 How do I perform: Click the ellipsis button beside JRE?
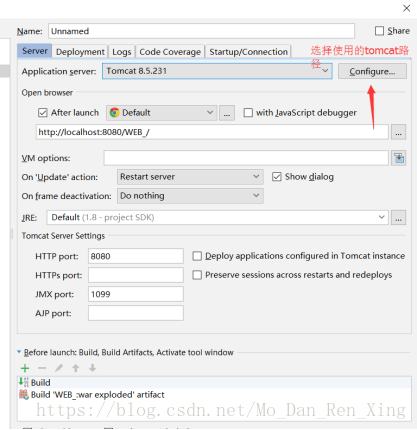pyautogui.click(x=398, y=218)
